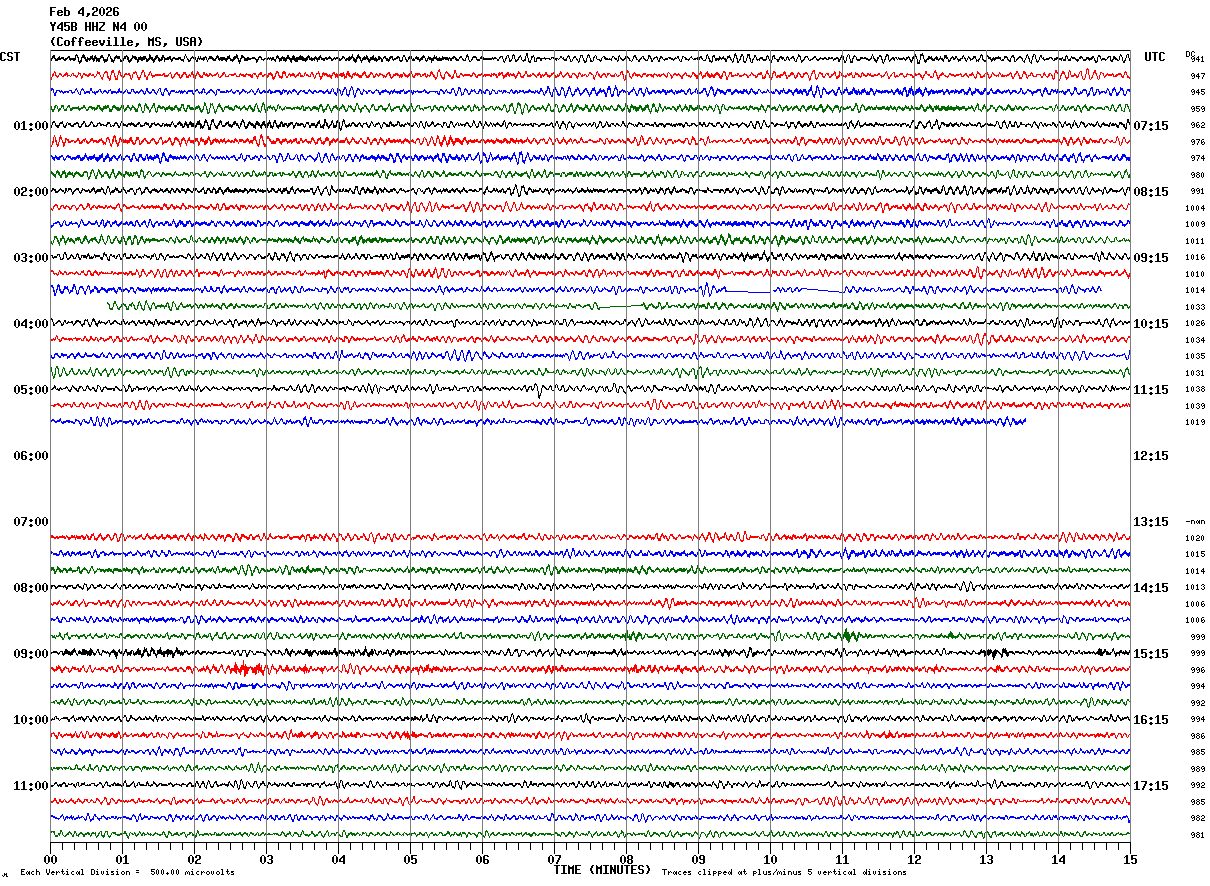Select the 15 minute mark on the axis
The width and height of the screenshot is (1210, 886).
[1130, 859]
